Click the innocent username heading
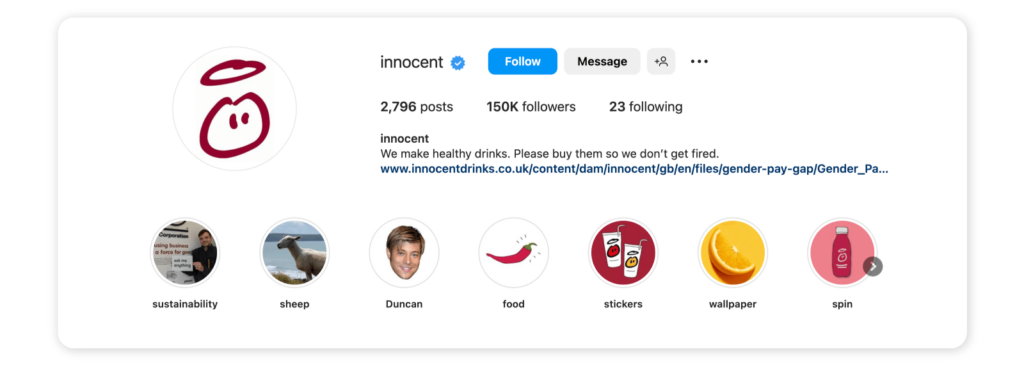The height and width of the screenshot is (365, 1024). (411, 62)
